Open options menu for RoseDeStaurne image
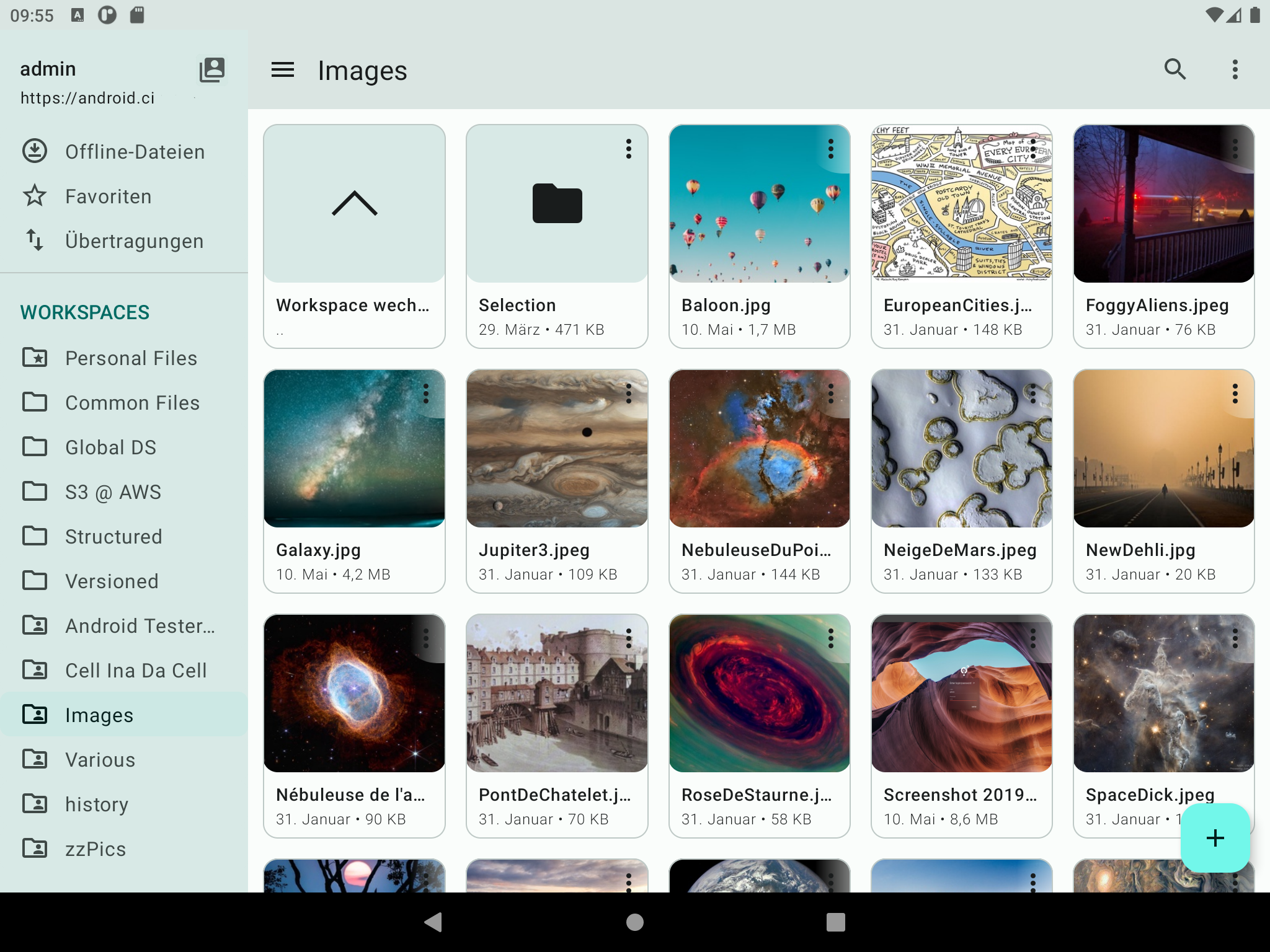 (831, 638)
